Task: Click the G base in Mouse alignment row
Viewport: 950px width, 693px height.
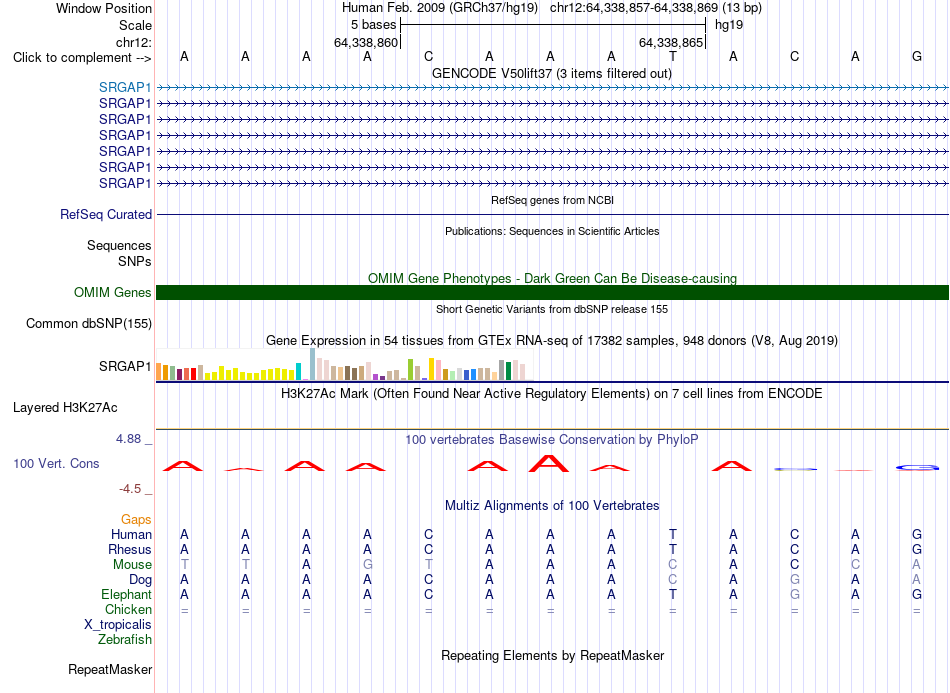Action: pos(367,565)
